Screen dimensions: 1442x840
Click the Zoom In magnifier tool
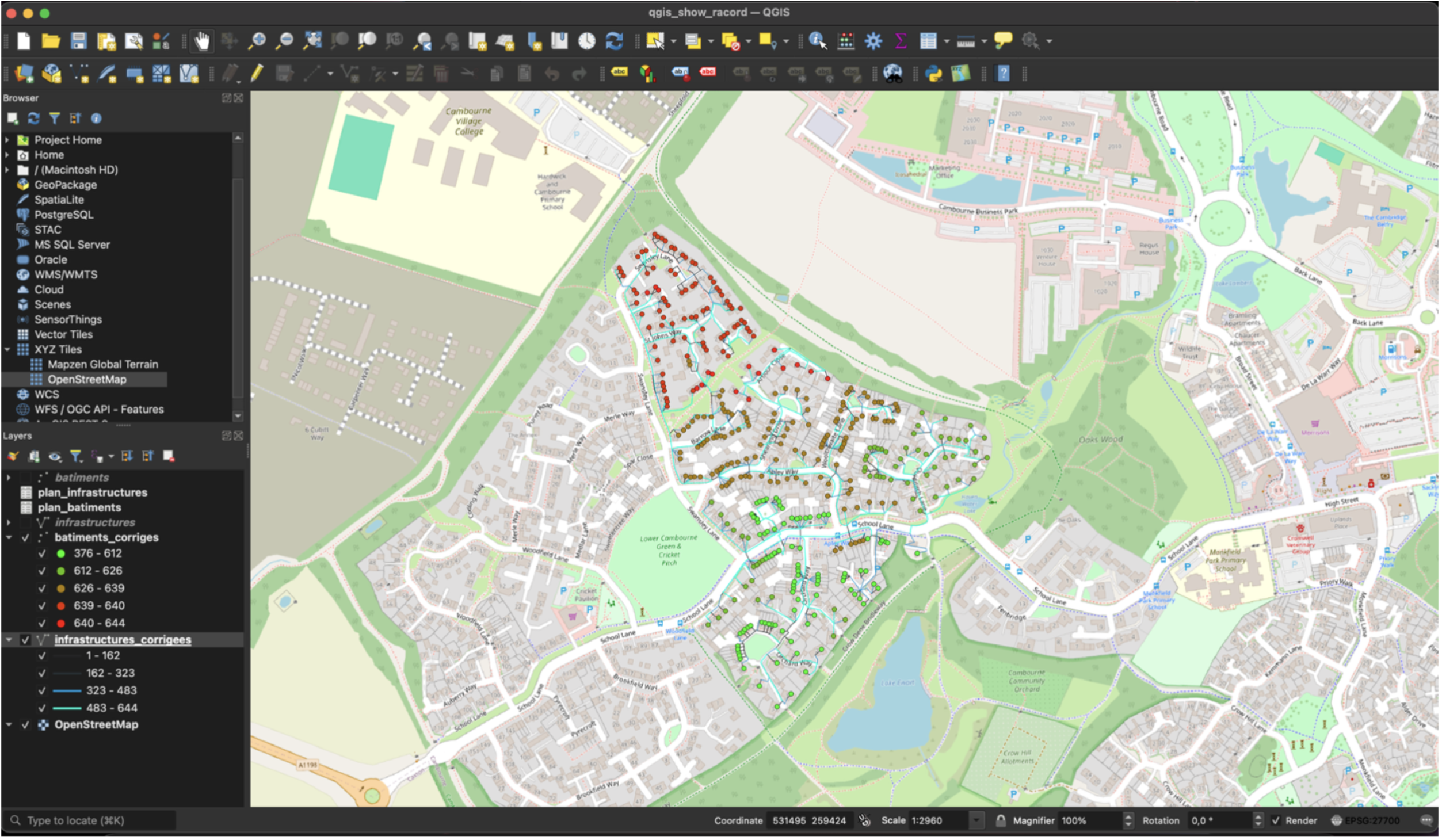click(257, 41)
